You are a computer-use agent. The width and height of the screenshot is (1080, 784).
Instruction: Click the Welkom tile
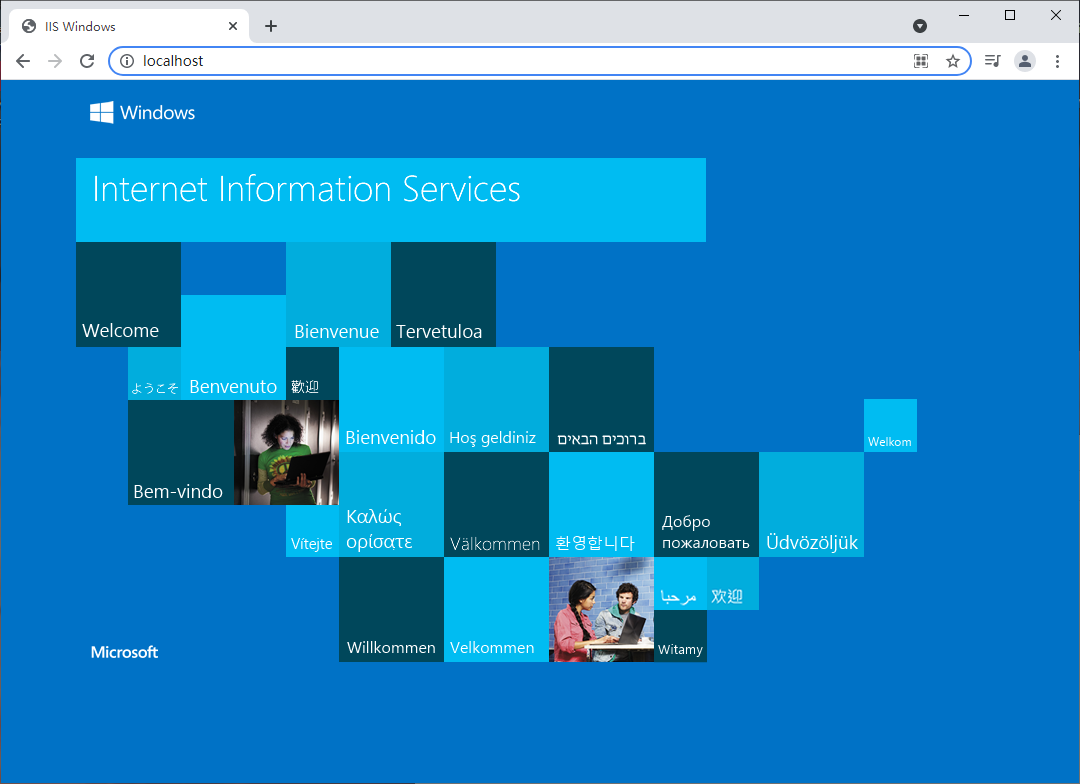point(890,426)
